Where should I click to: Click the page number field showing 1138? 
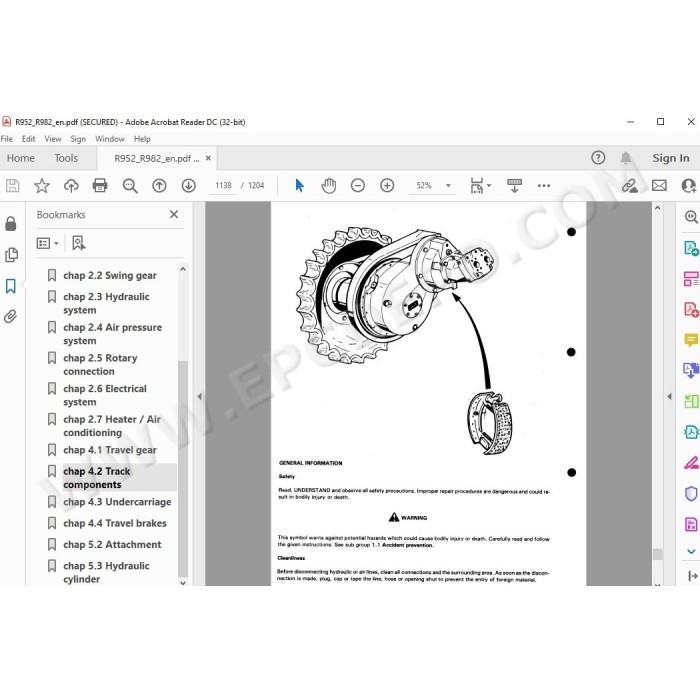(x=223, y=185)
